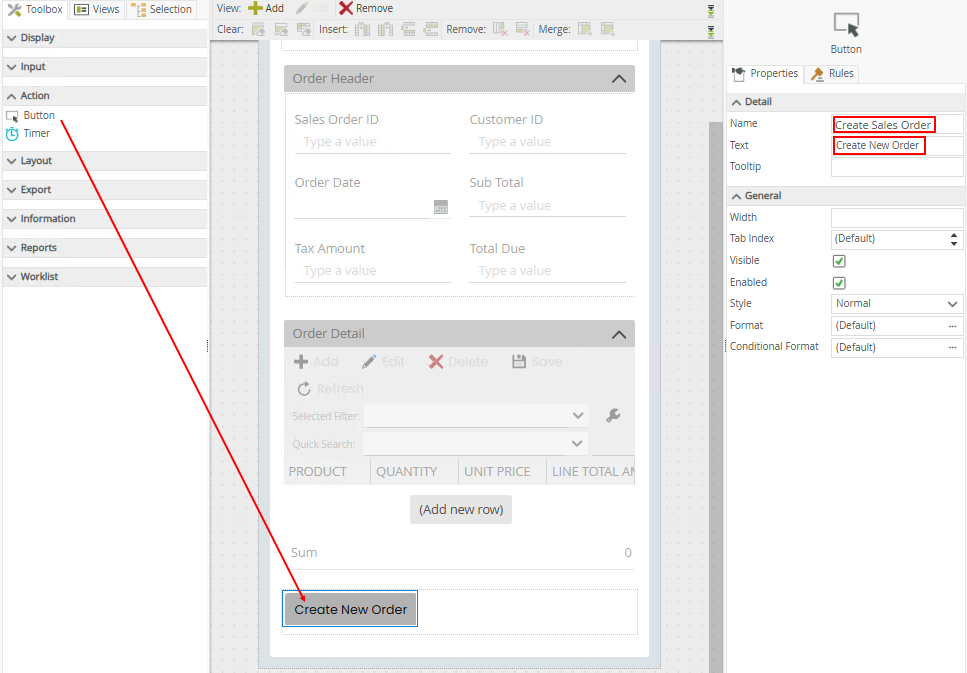Screen dimensions: 967x673
Task: Click the Create New Order button
Action: (x=350, y=609)
